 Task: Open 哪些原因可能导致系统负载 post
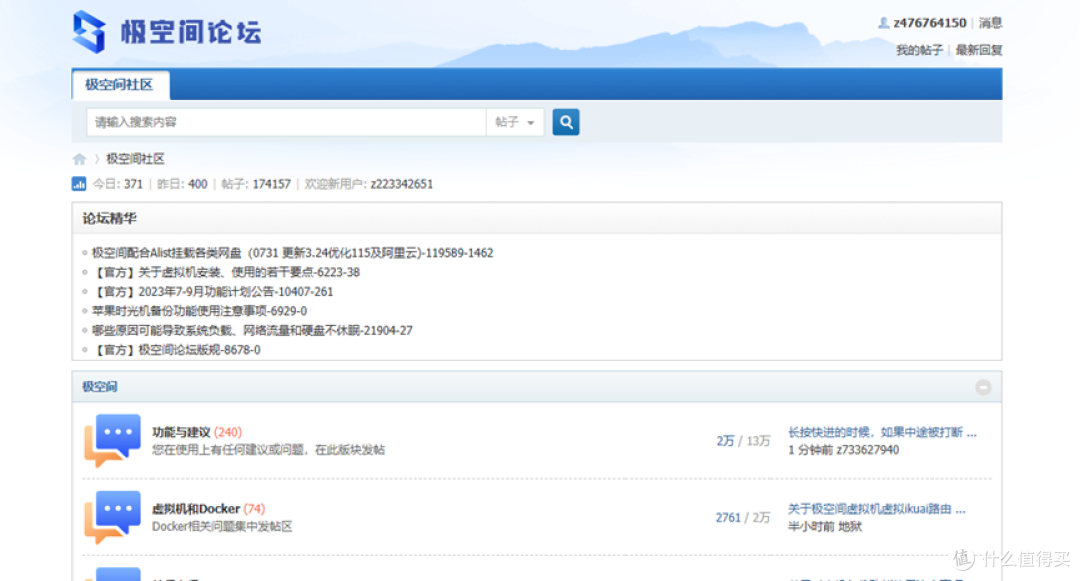pyautogui.click(x=252, y=330)
